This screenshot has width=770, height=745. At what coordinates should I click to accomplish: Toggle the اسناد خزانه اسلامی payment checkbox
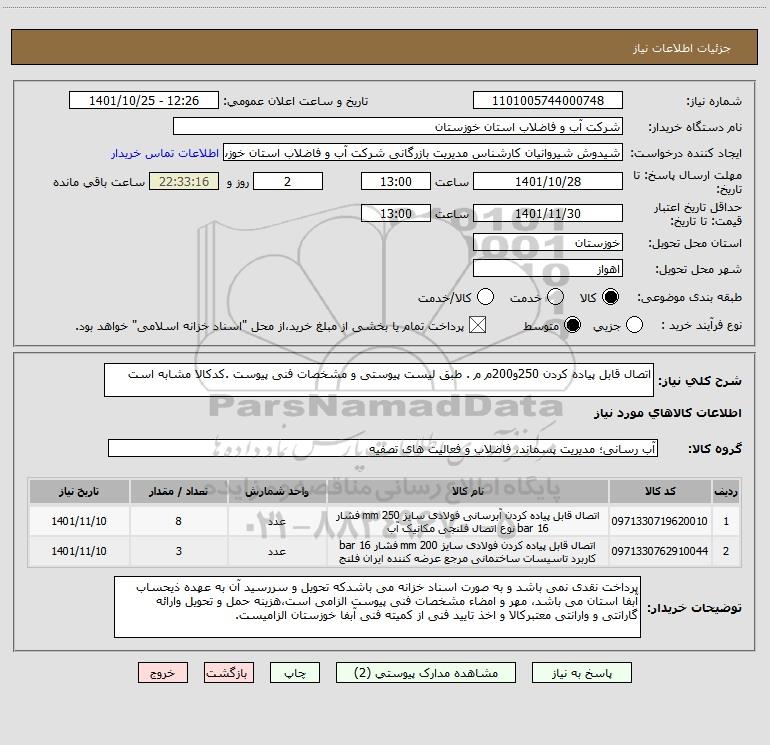477,325
